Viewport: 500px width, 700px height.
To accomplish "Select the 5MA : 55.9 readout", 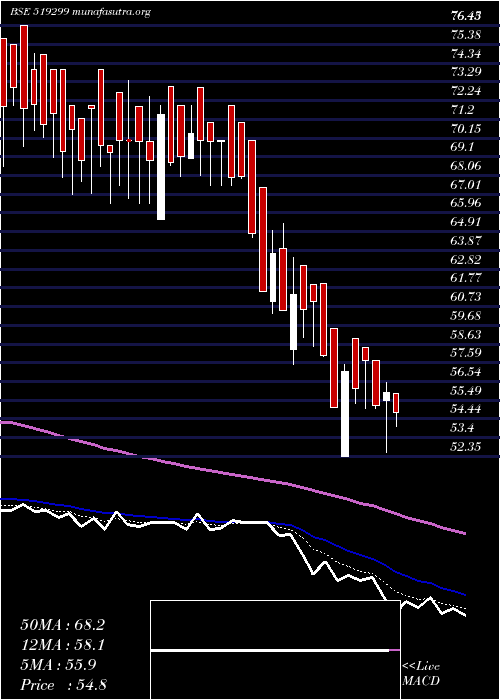I will (x=58, y=665).
